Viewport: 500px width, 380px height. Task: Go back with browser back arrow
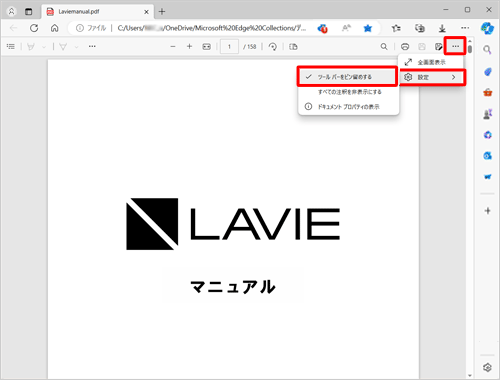pyautogui.click(x=14, y=28)
